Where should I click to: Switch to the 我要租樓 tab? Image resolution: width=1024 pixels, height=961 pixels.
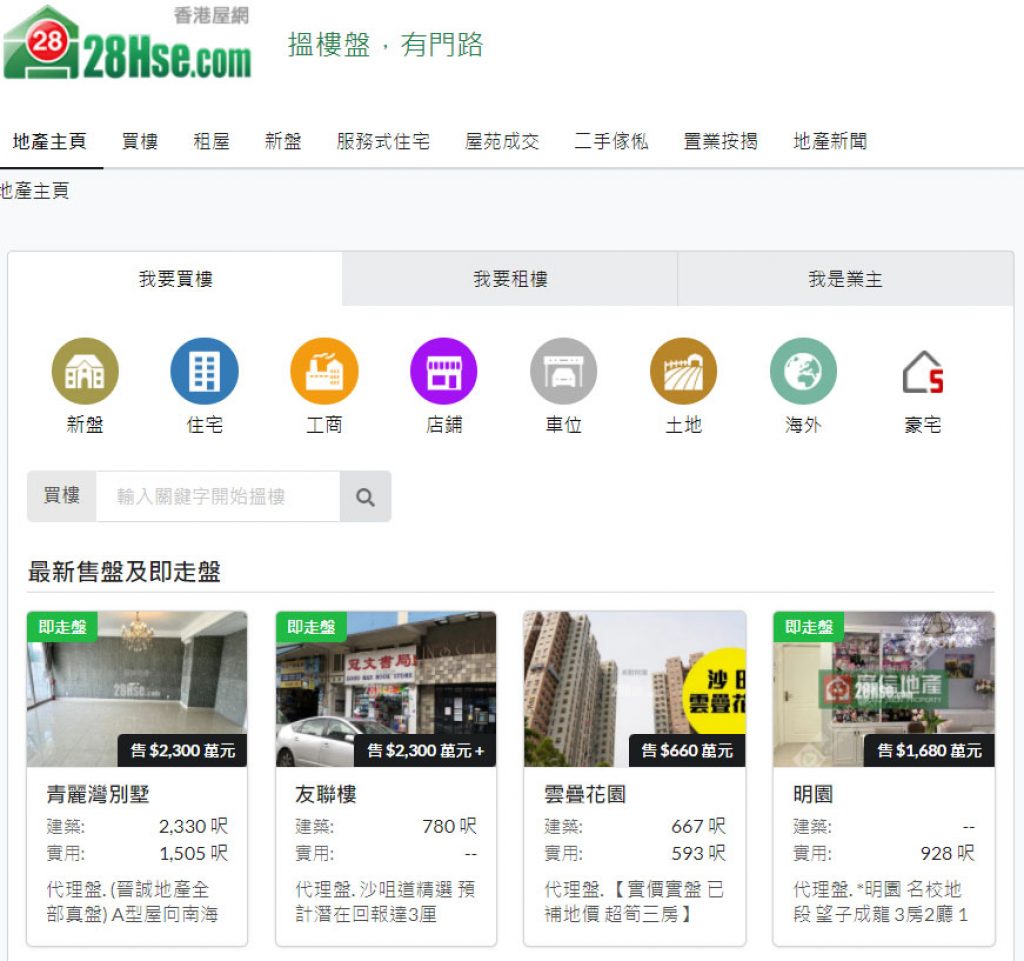click(x=510, y=279)
